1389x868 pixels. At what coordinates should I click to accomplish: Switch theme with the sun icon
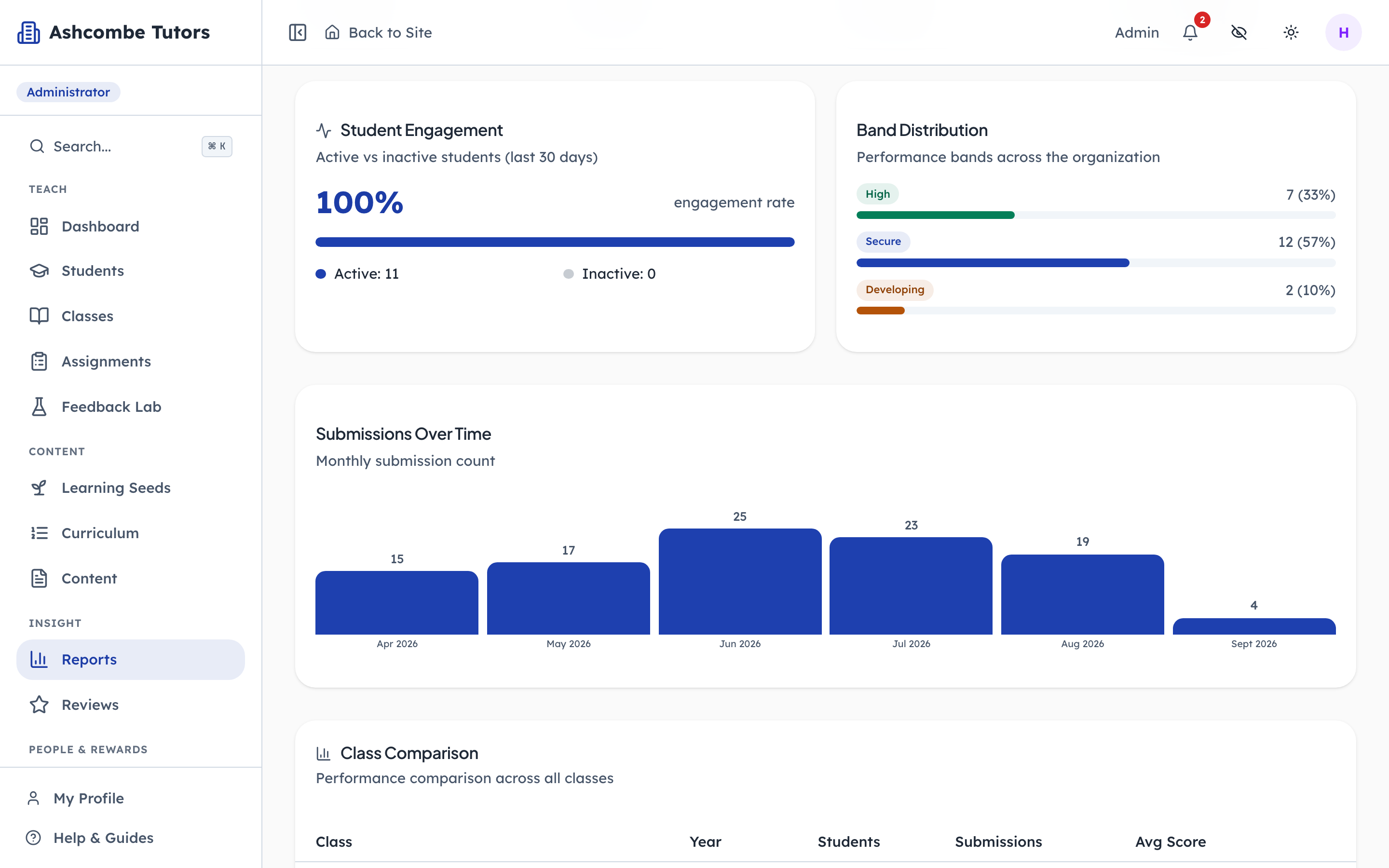1291,32
